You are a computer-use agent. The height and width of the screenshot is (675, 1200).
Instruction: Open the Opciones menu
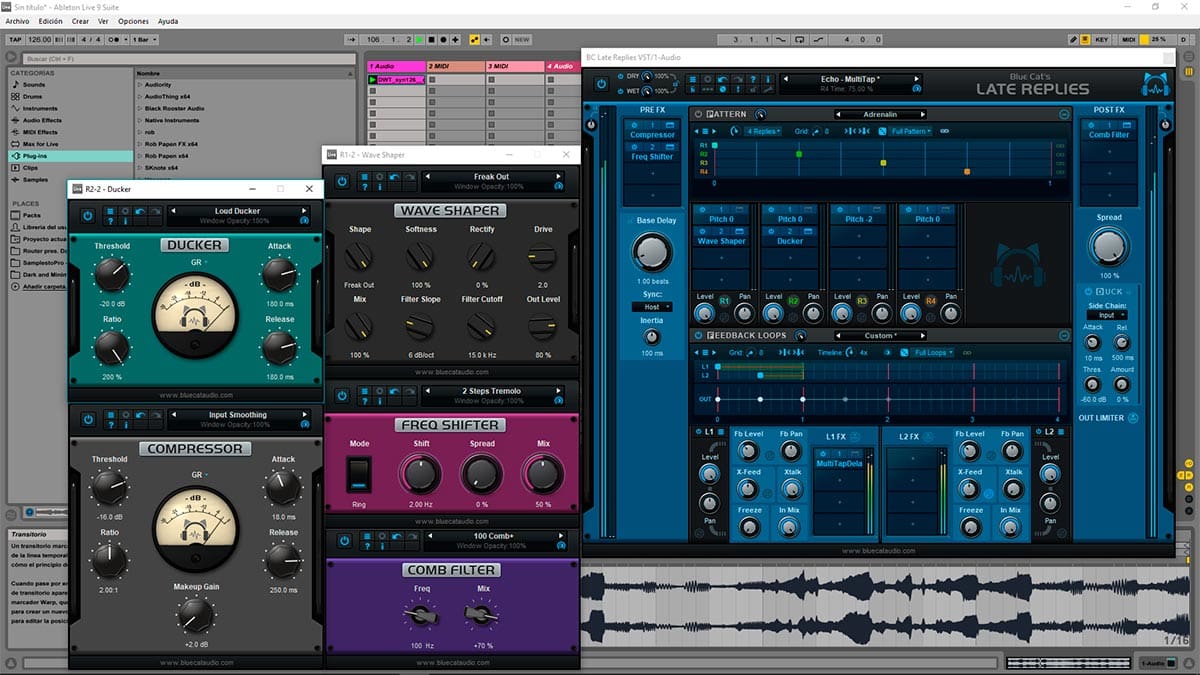[x=133, y=21]
